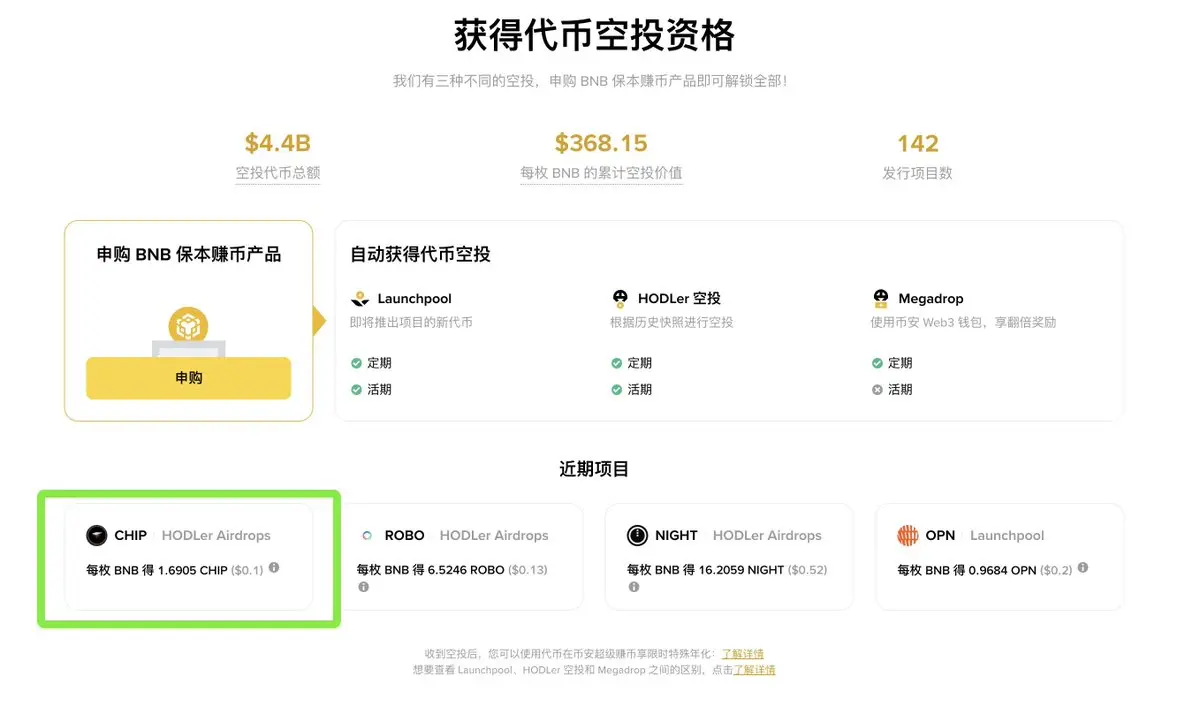This screenshot has width=1200, height=707.
Task: Click info icon under ROBO amount
Action: coord(363,587)
